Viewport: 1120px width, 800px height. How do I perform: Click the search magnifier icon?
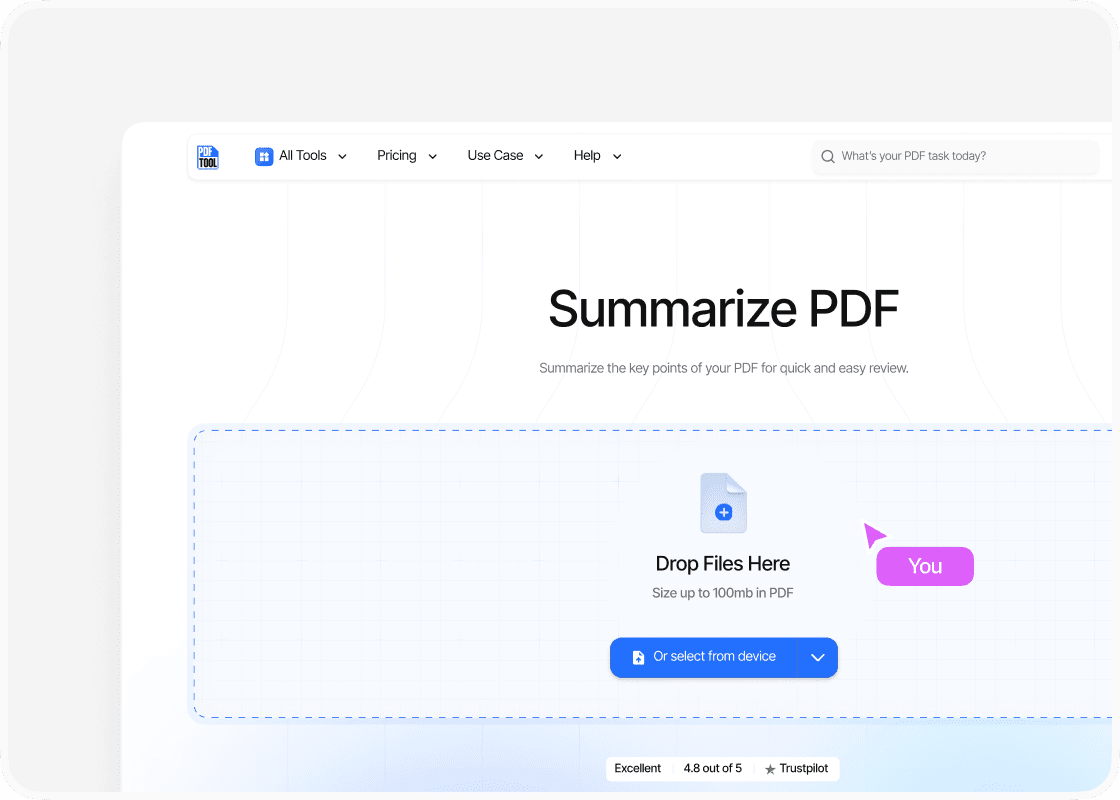pos(828,157)
